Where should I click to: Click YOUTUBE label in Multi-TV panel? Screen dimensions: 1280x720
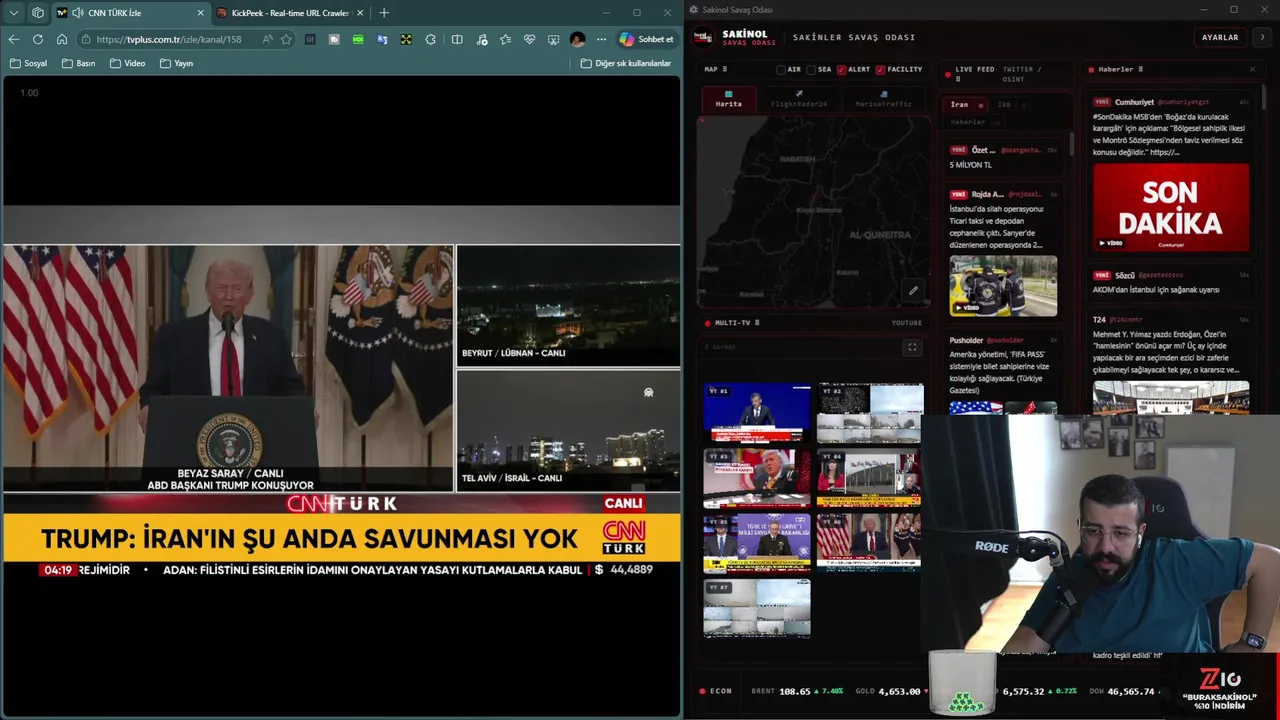pyautogui.click(x=906, y=323)
